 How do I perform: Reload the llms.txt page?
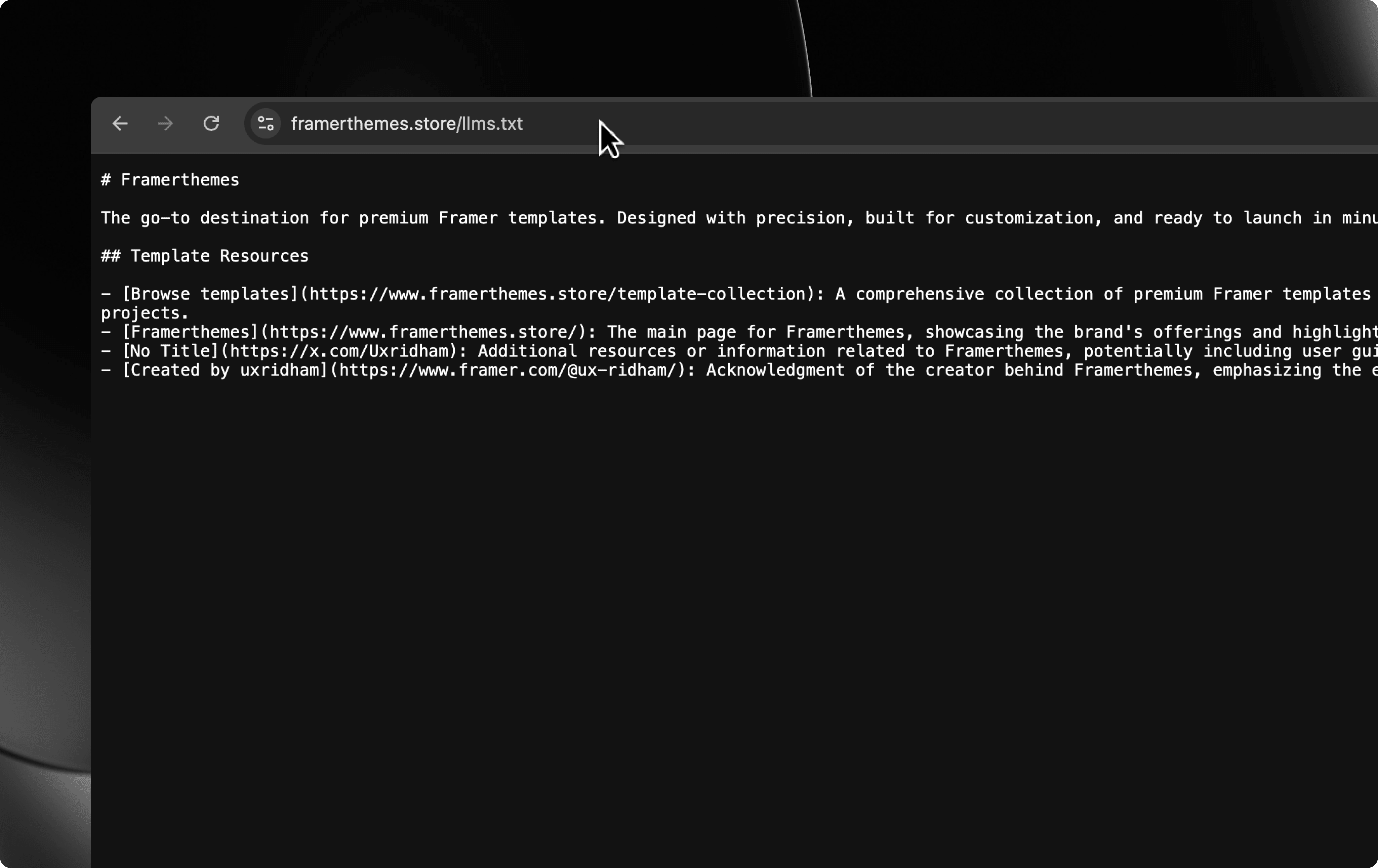point(211,124)
